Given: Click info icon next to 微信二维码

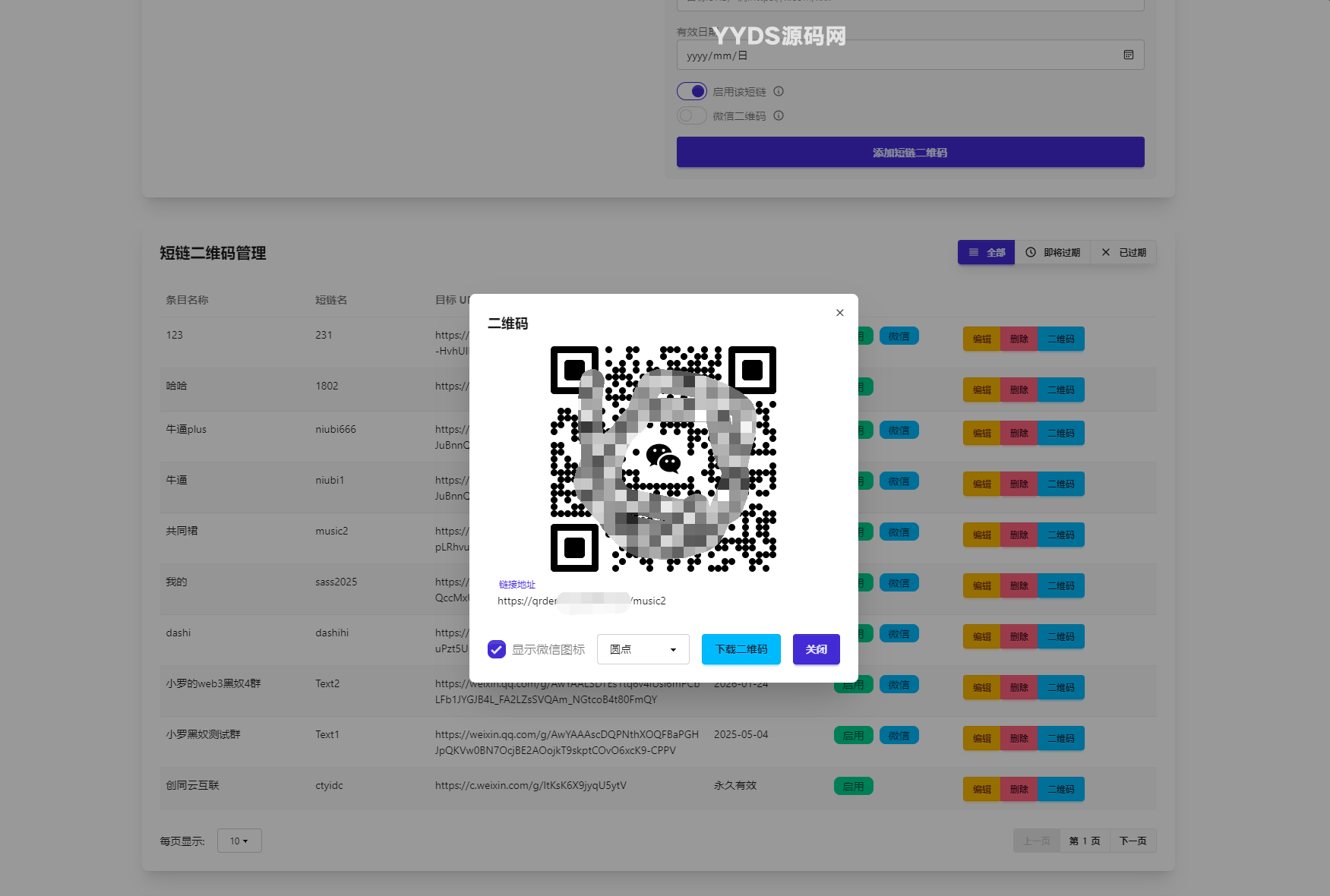Looking at the screenshot, I should (779, 115).
